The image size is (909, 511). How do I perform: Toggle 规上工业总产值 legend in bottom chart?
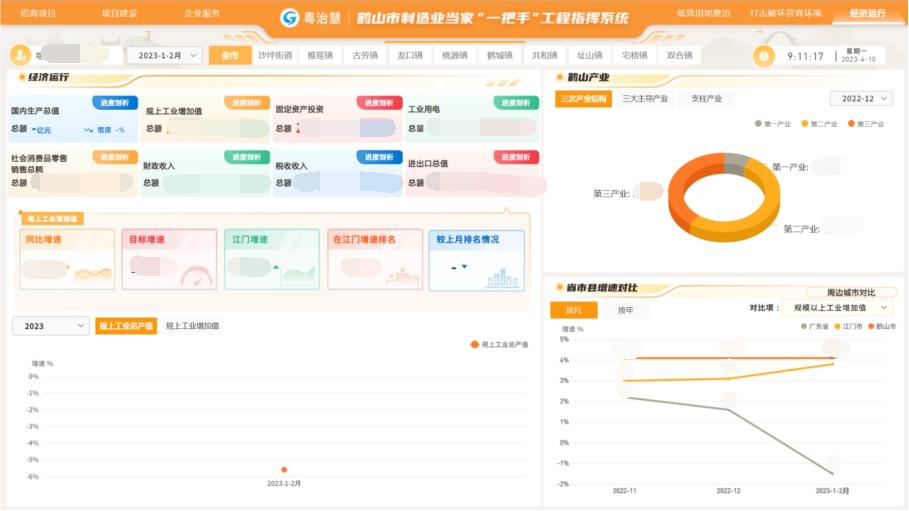pyautogui.click(x=499, y=345)
